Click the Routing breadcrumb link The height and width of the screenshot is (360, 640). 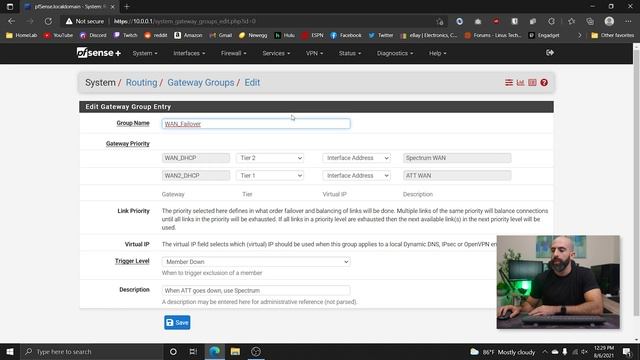[x=141, y=82]
